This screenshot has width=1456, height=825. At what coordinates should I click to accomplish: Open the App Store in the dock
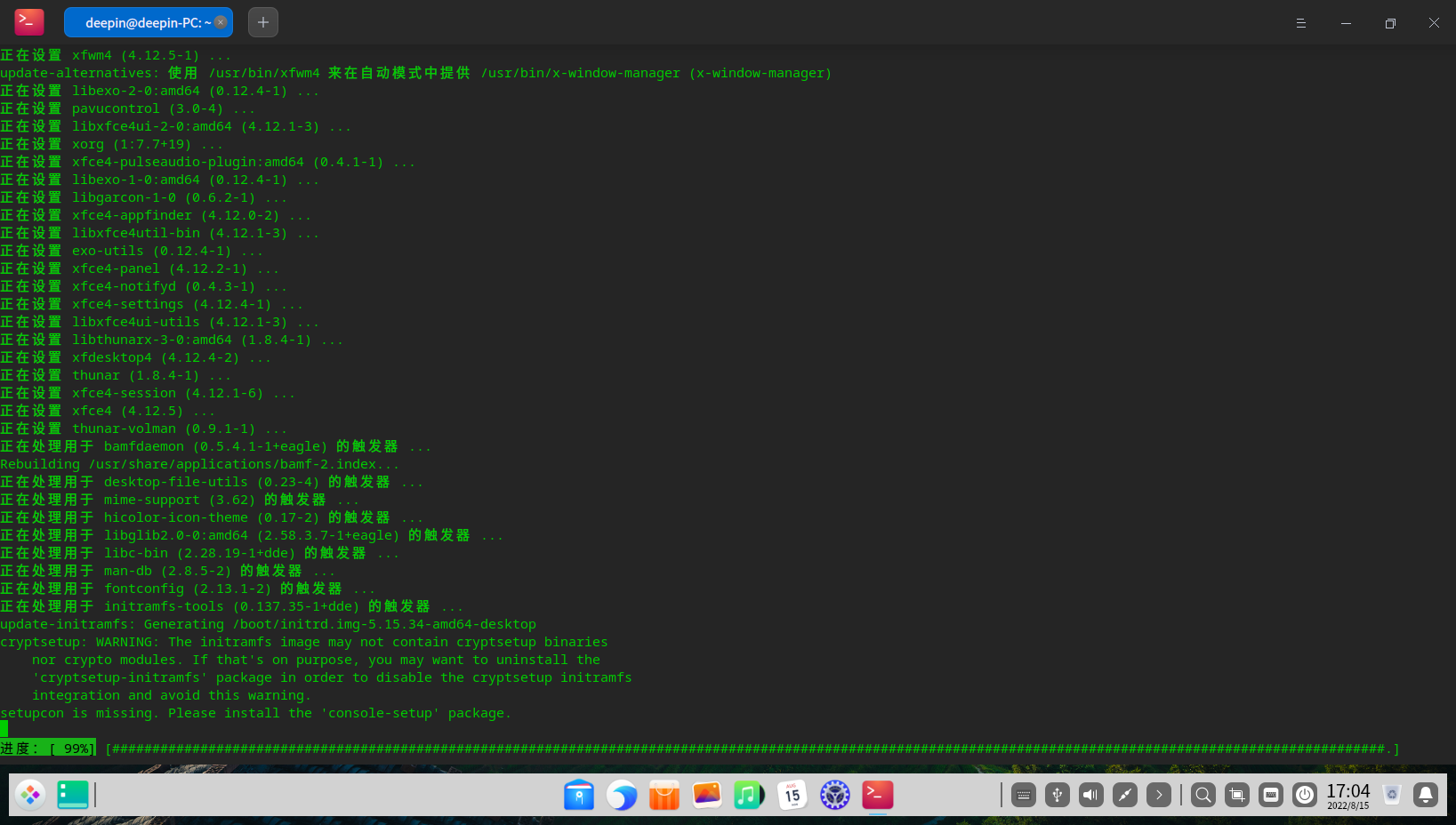click(664, 795)
